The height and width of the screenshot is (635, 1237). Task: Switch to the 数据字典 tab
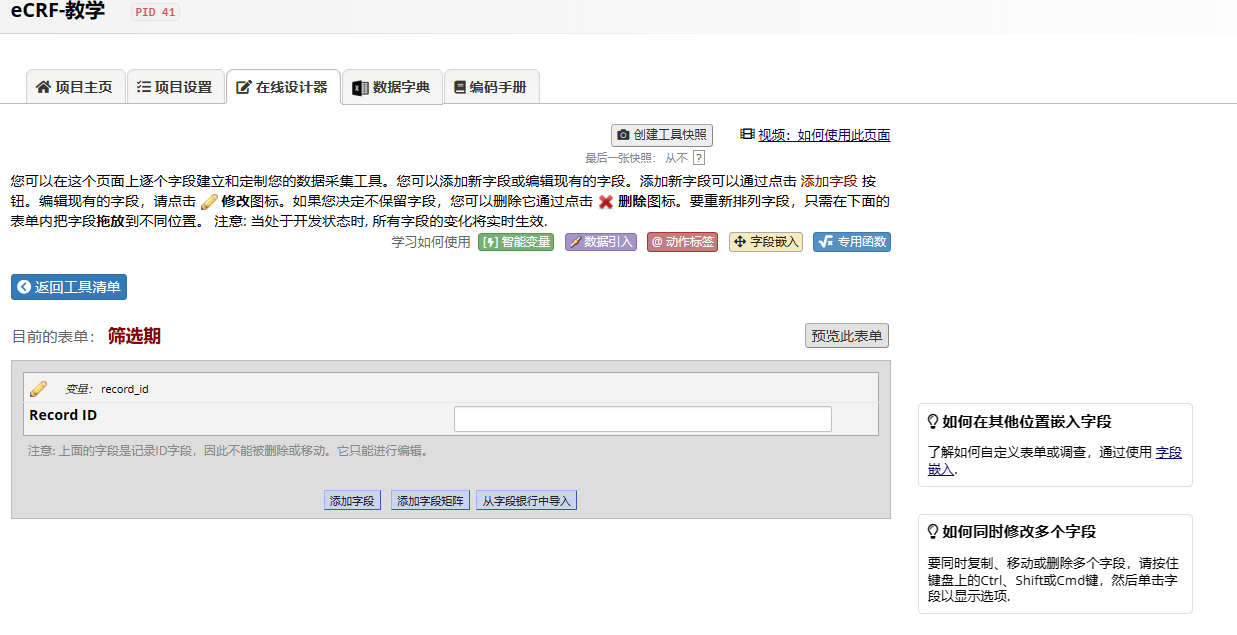[x=392, y=87]
